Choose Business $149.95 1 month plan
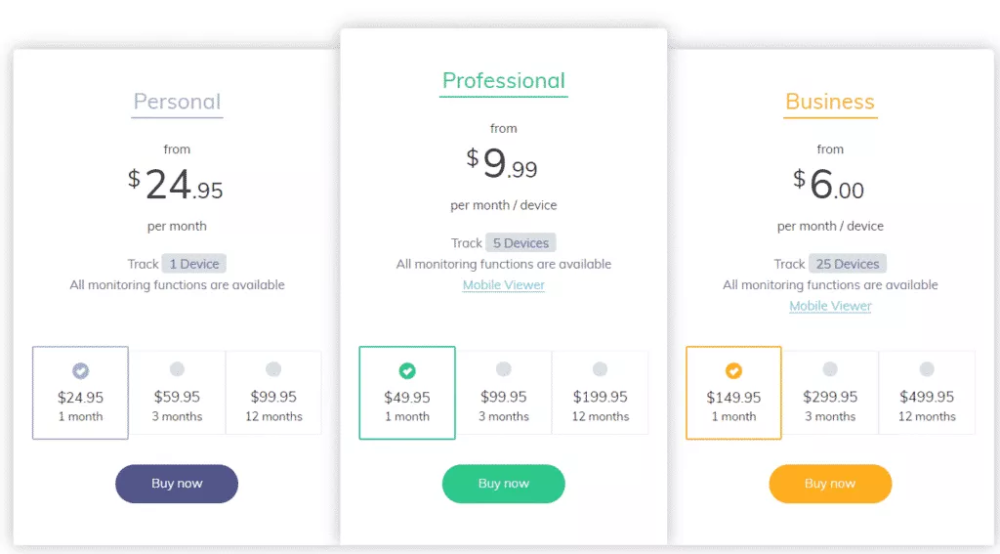The height and width of the screenshot is (554, 1000). pos(733,393)
